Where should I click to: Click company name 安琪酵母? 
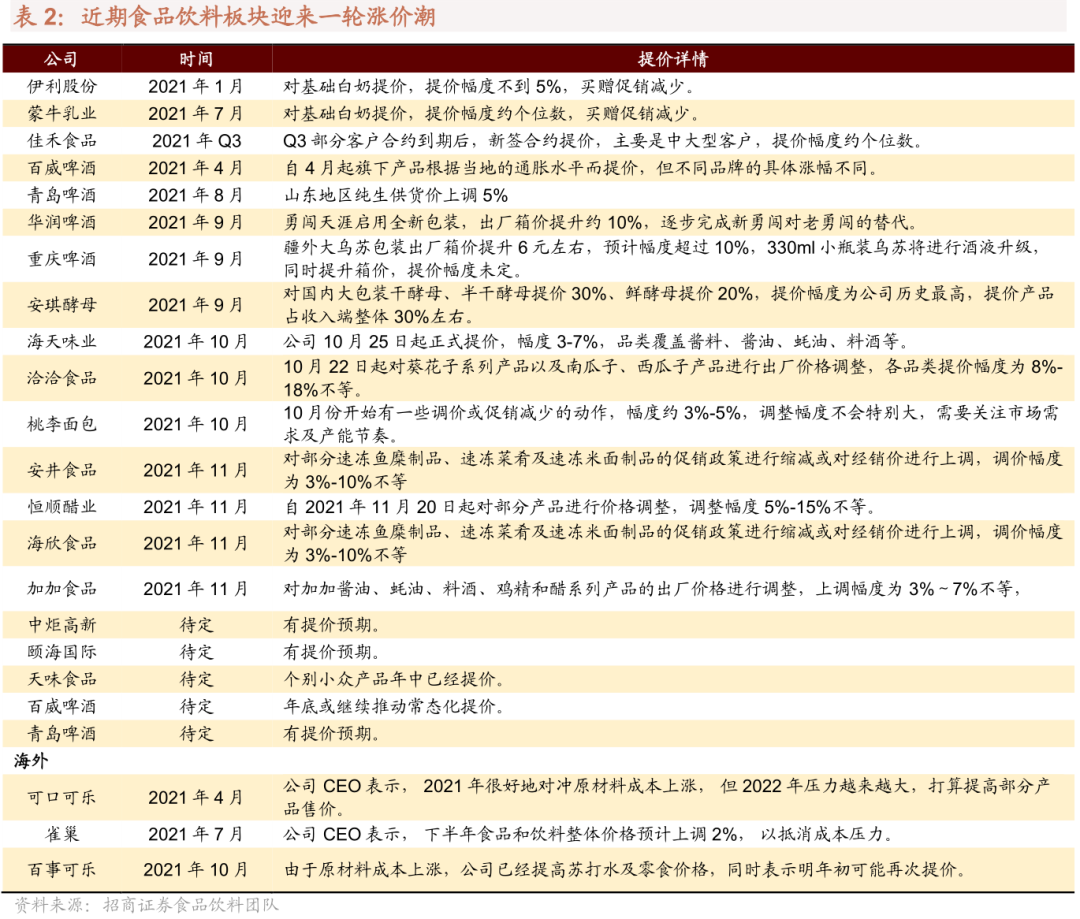tap(61, 304)
